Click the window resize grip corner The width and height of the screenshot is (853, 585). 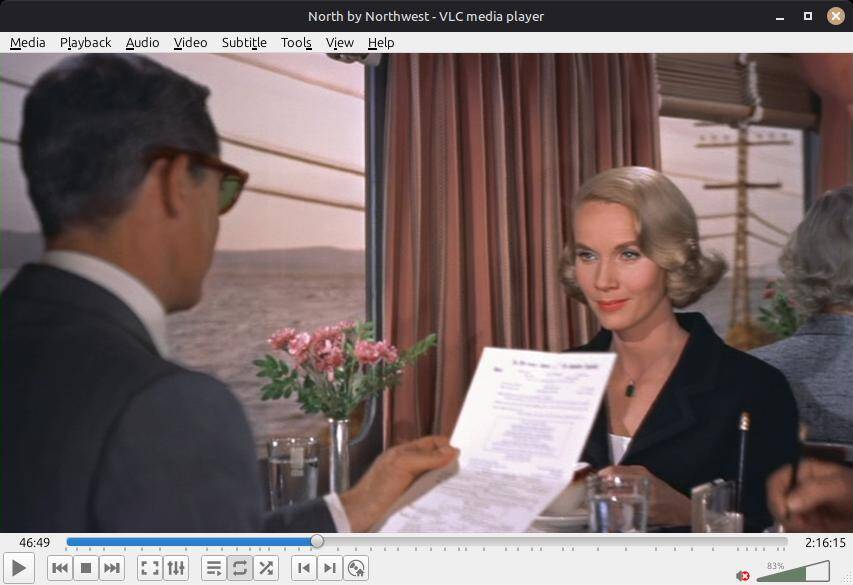click(x=848, y=580)
